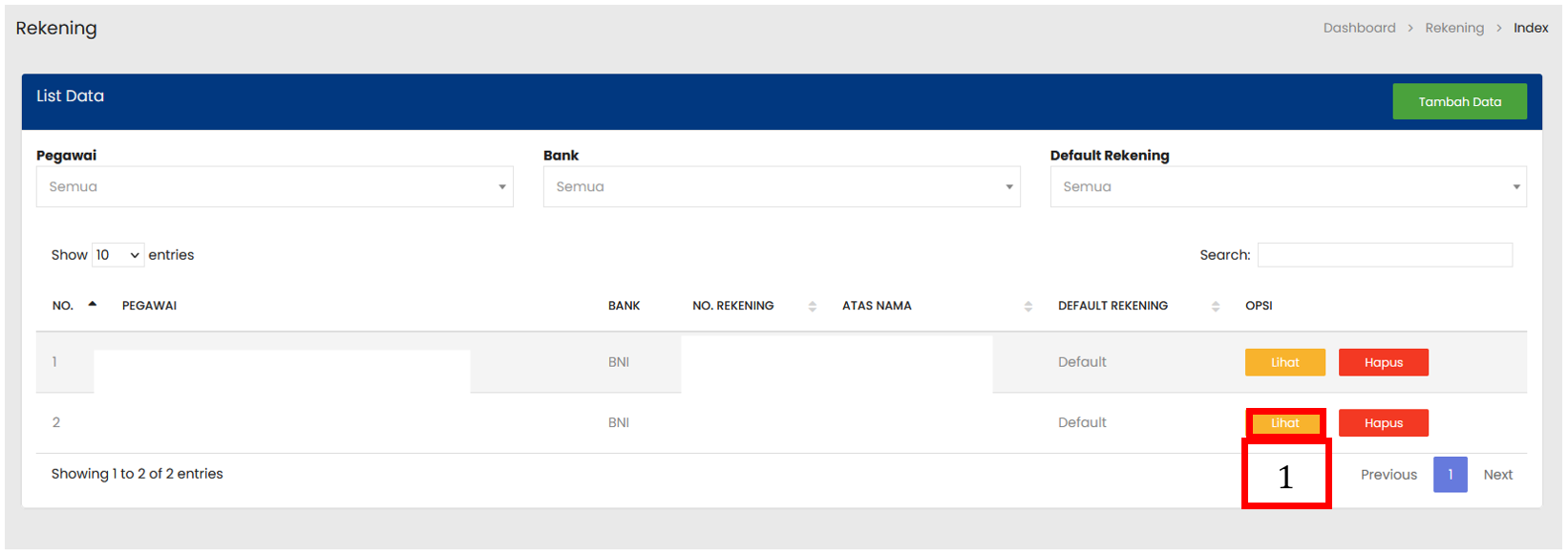Open Rekening breadcrumb link
This screenshot has height=557, width=1568.
coord(1453,28)
